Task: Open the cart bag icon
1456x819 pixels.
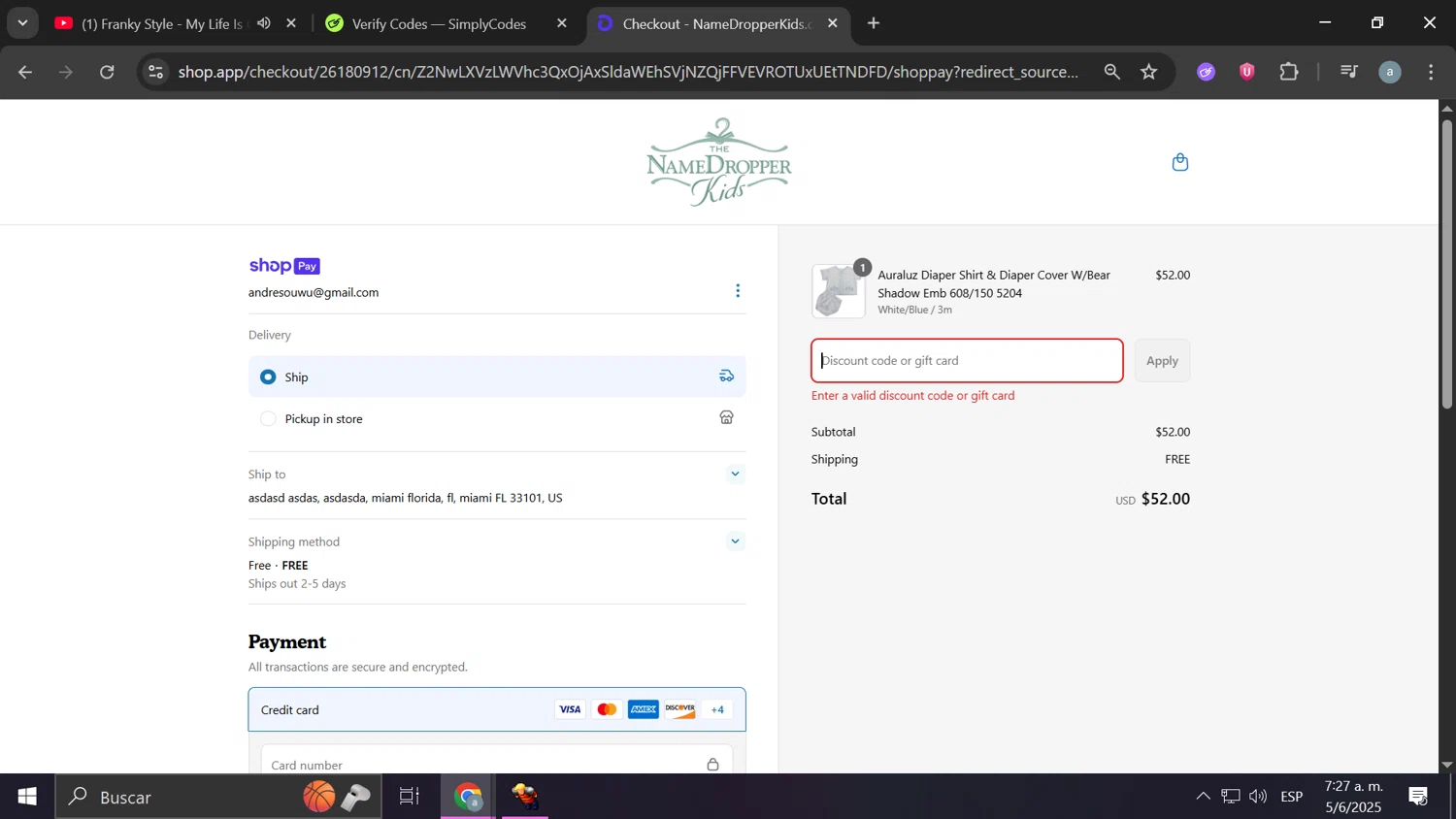Action: pyautogui.click(x=1180, y=162)
